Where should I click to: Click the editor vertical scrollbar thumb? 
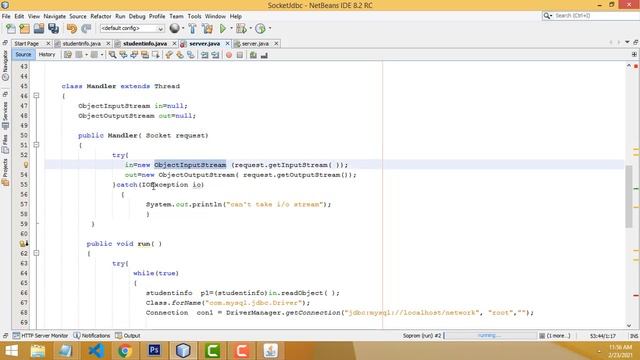point(629,196)
